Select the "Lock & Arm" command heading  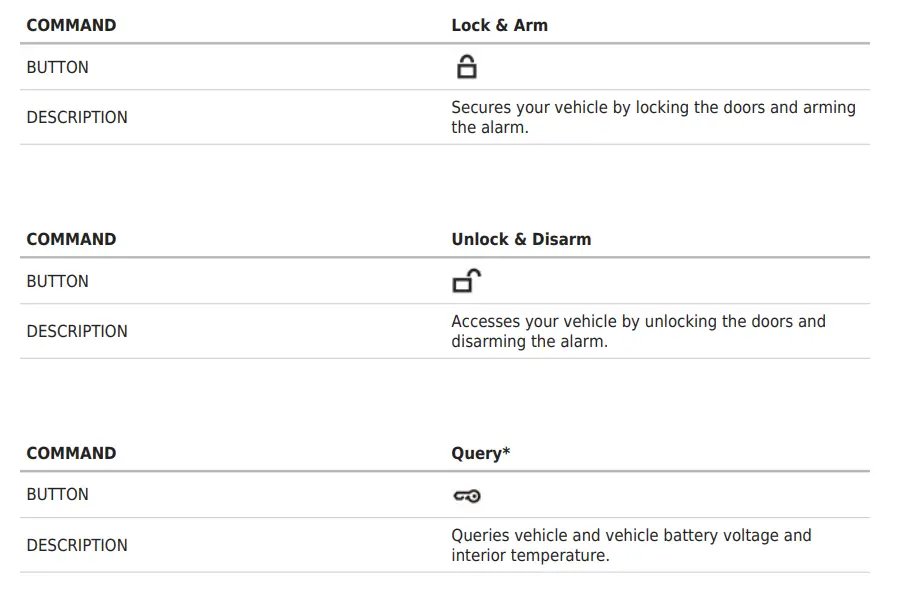coord(499,25)
